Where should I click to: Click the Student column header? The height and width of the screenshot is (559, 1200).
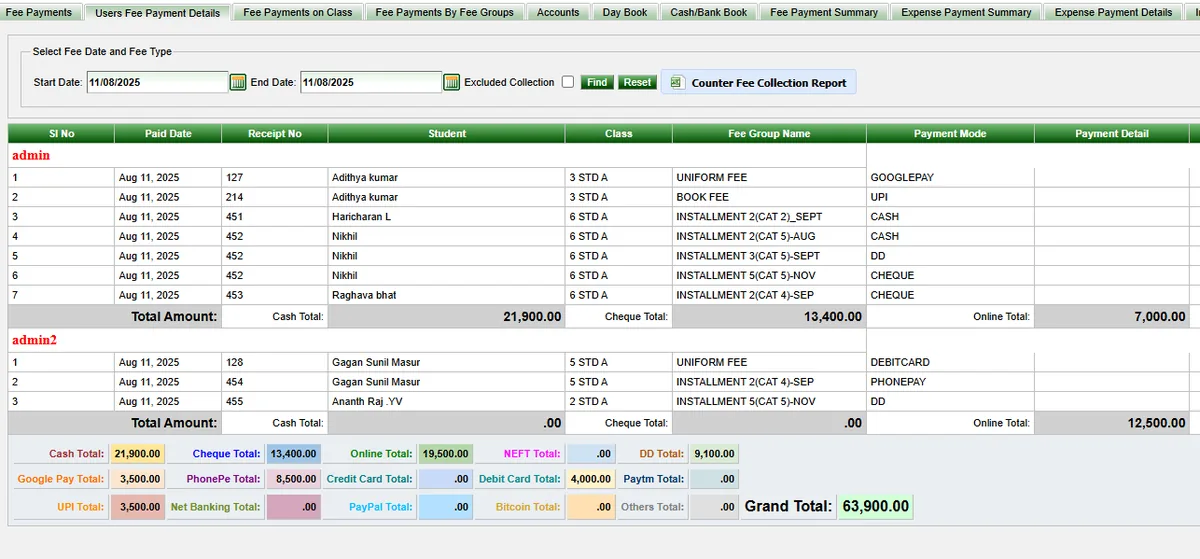click(446, 133)
